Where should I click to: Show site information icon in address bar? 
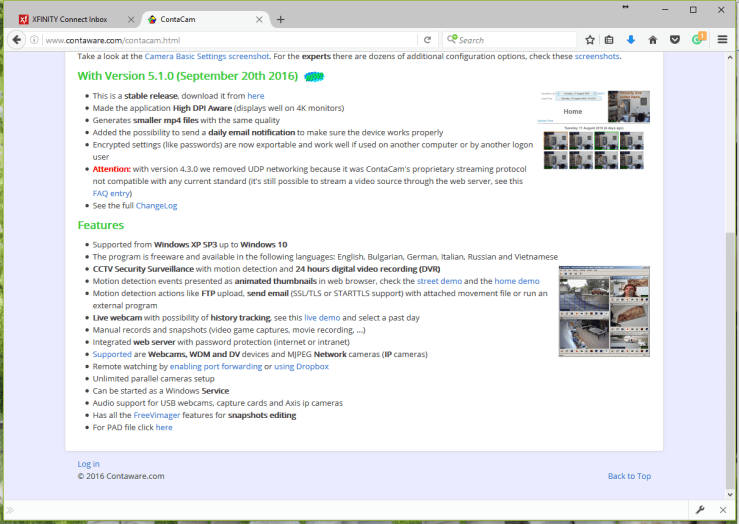coord(36,40)
